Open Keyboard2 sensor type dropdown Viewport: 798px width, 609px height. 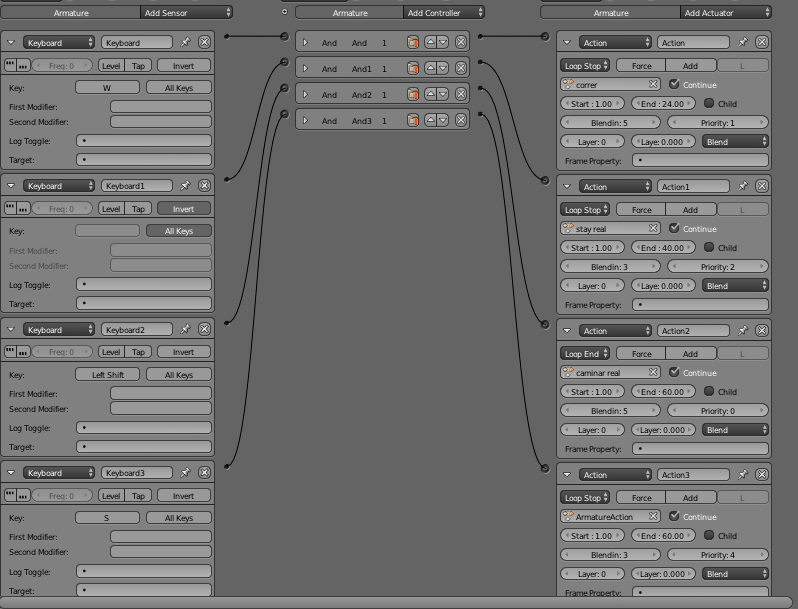click(59, 329)
